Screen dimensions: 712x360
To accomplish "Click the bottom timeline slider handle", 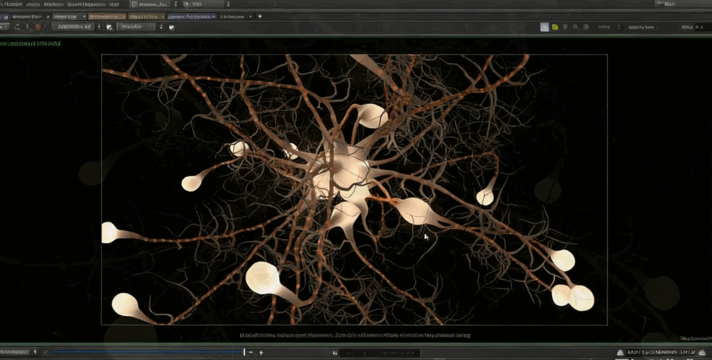I will [x=244, y=352].
